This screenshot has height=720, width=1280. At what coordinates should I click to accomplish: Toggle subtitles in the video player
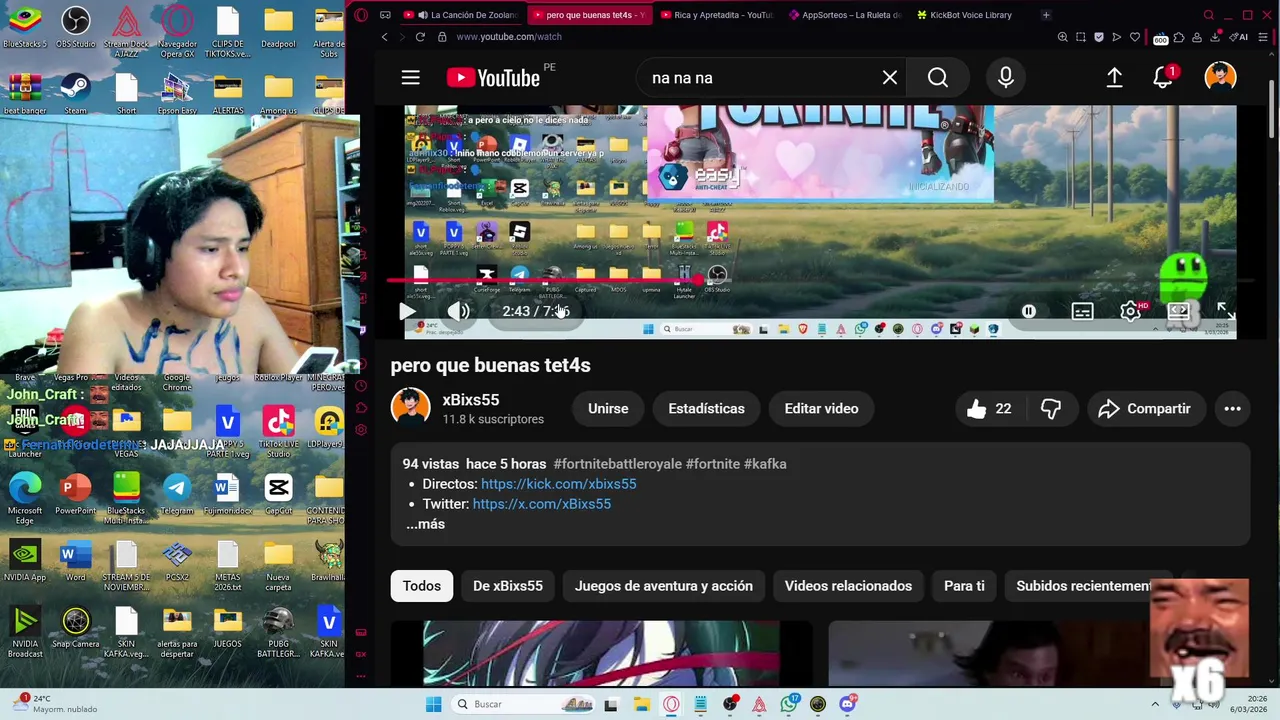click(1082, 311)
